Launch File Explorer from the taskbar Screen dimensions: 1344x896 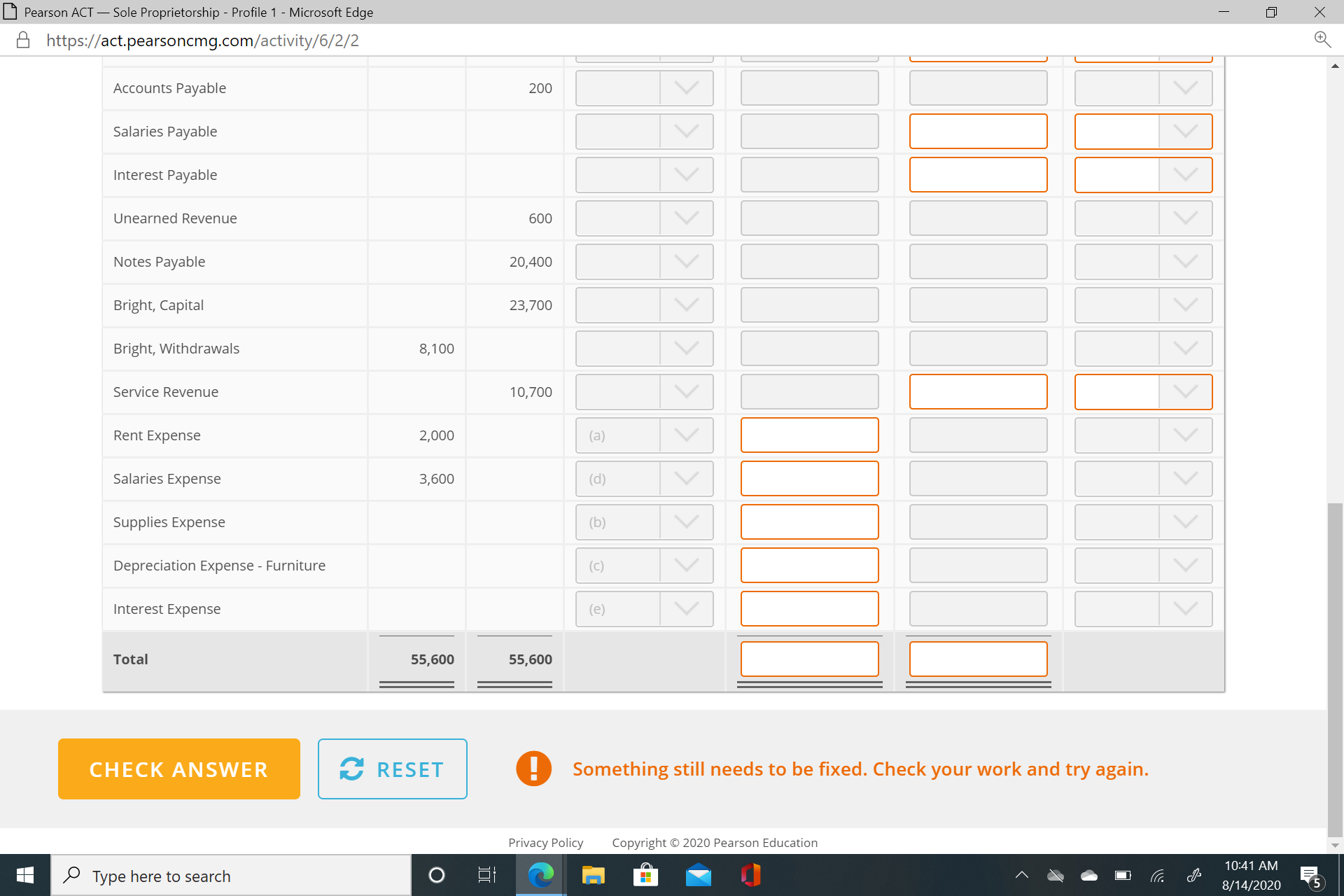pos(593,874)
